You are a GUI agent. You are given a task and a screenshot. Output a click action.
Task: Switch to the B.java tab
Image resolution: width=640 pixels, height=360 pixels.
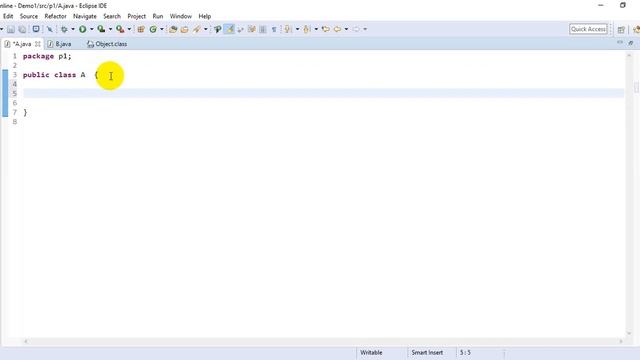coord(60,44)
